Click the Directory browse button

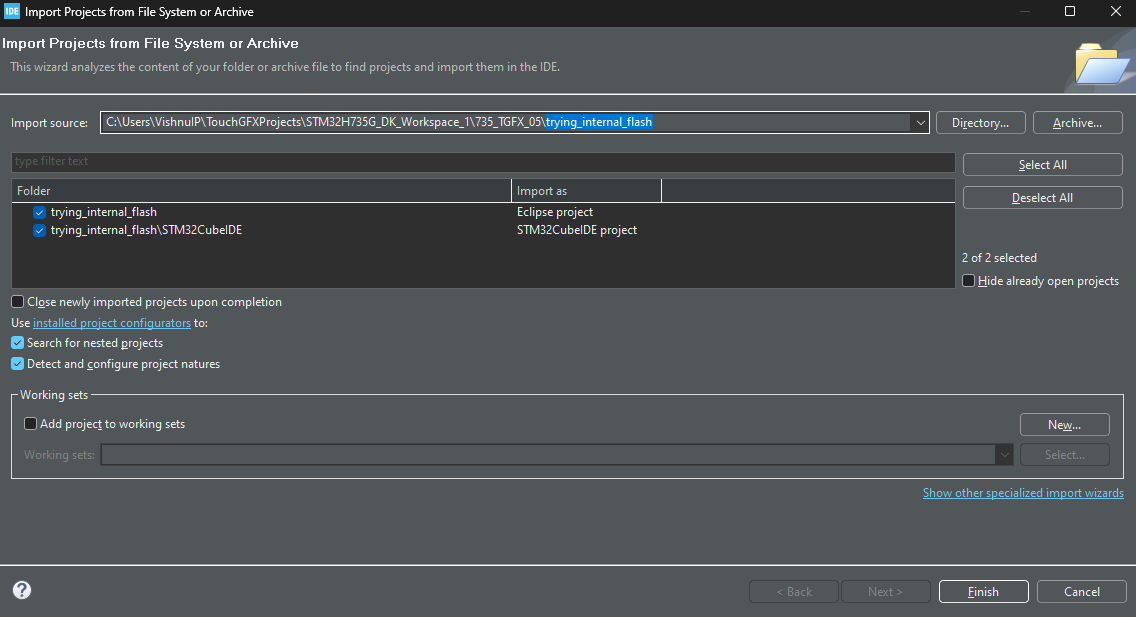pos(980,122)
